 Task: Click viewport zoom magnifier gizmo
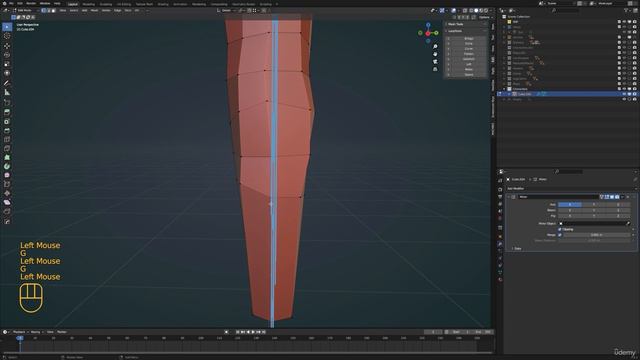coord(435,47)
